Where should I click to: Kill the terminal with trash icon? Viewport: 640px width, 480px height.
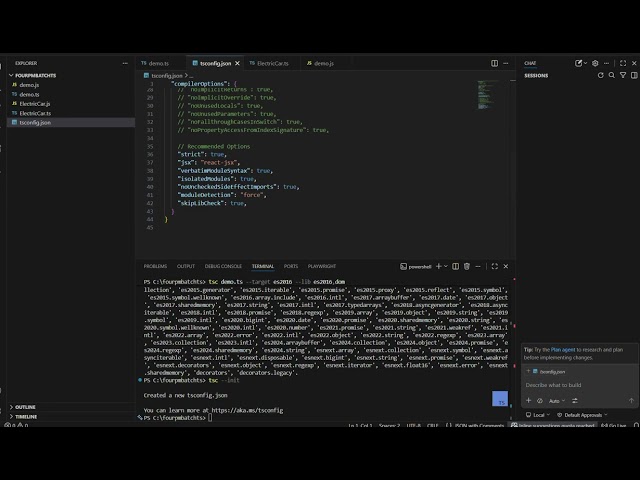(x=467, y=266)
